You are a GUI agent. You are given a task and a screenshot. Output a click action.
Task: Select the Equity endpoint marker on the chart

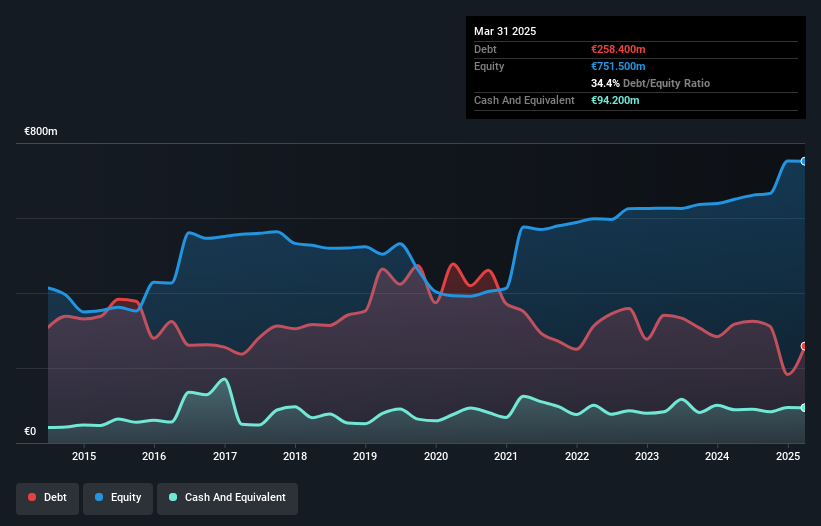coord(804,161)
